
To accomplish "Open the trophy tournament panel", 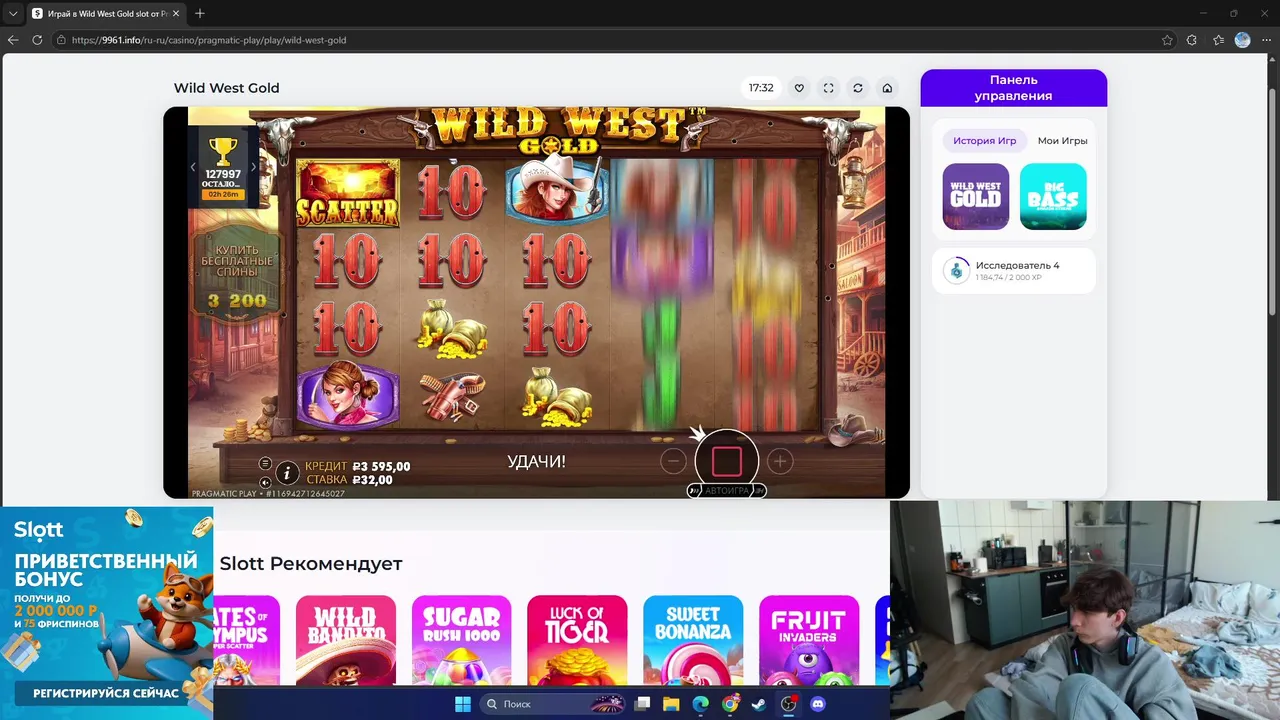I will point(223,167).
